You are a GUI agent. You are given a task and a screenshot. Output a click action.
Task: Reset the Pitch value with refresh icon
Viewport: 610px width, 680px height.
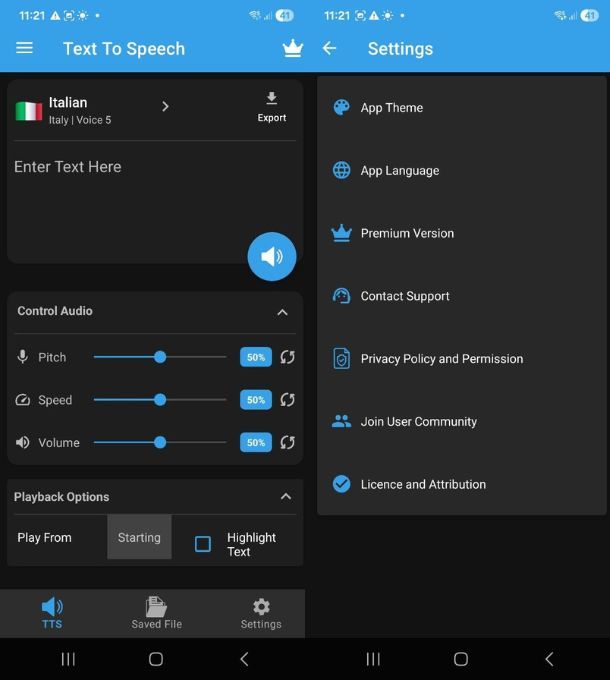tap(287, 357)
